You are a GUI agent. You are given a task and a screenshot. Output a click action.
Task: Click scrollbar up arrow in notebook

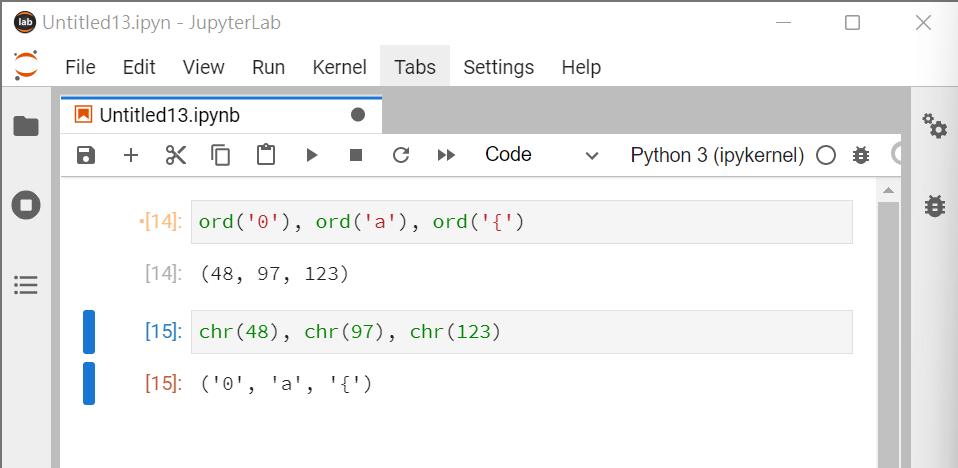(888, 191)
